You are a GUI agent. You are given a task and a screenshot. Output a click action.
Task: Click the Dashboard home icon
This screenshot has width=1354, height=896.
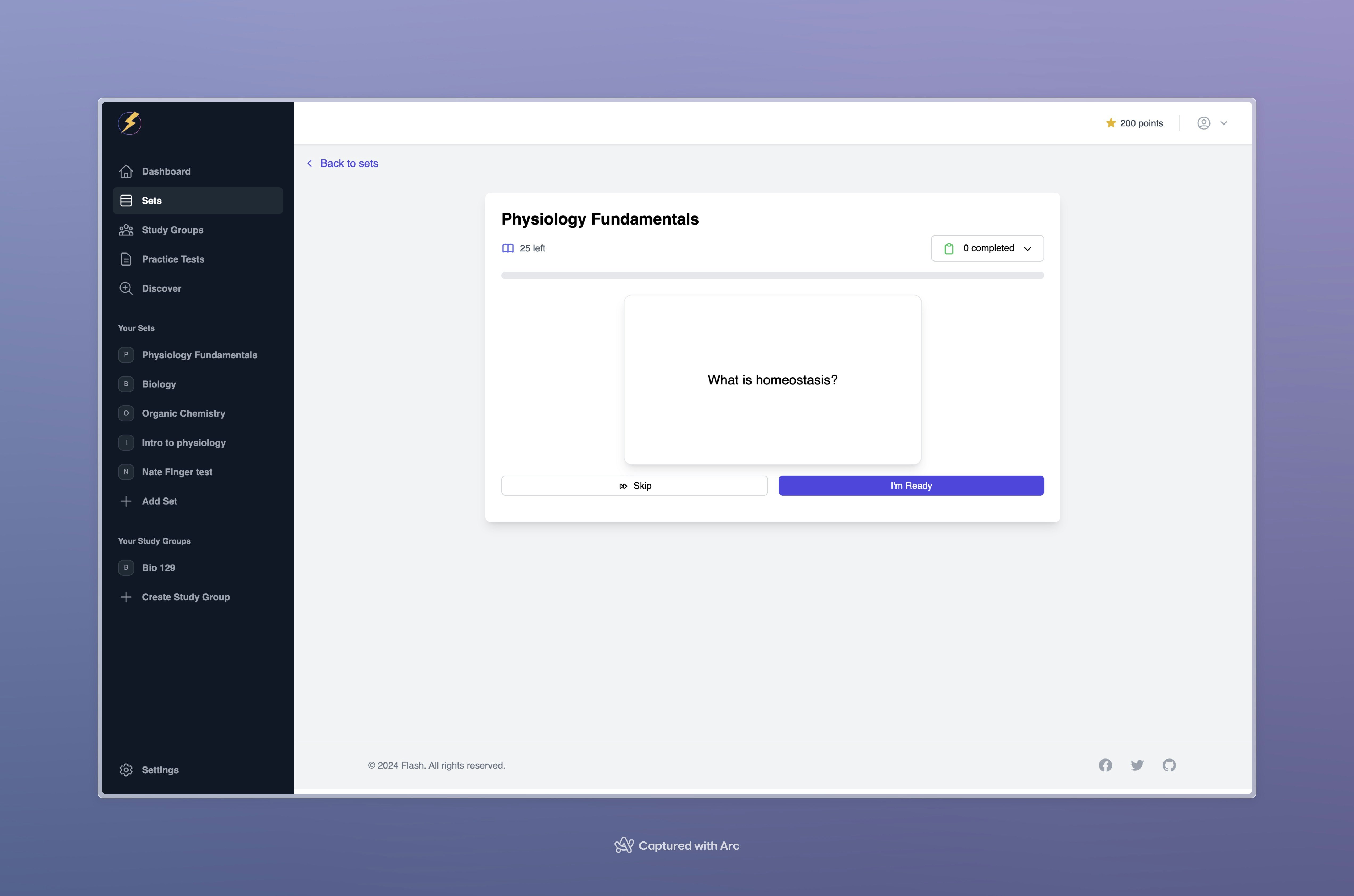point(126,171)
